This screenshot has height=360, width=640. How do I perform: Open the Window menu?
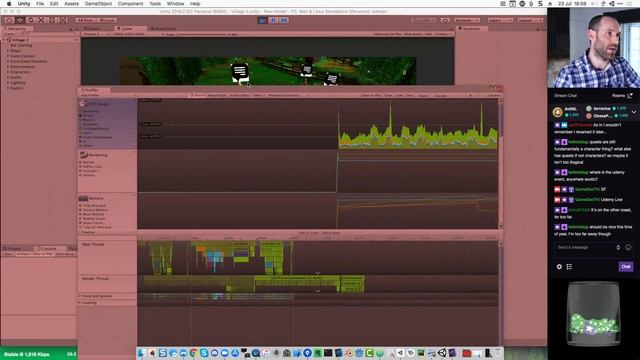[176, 4]
